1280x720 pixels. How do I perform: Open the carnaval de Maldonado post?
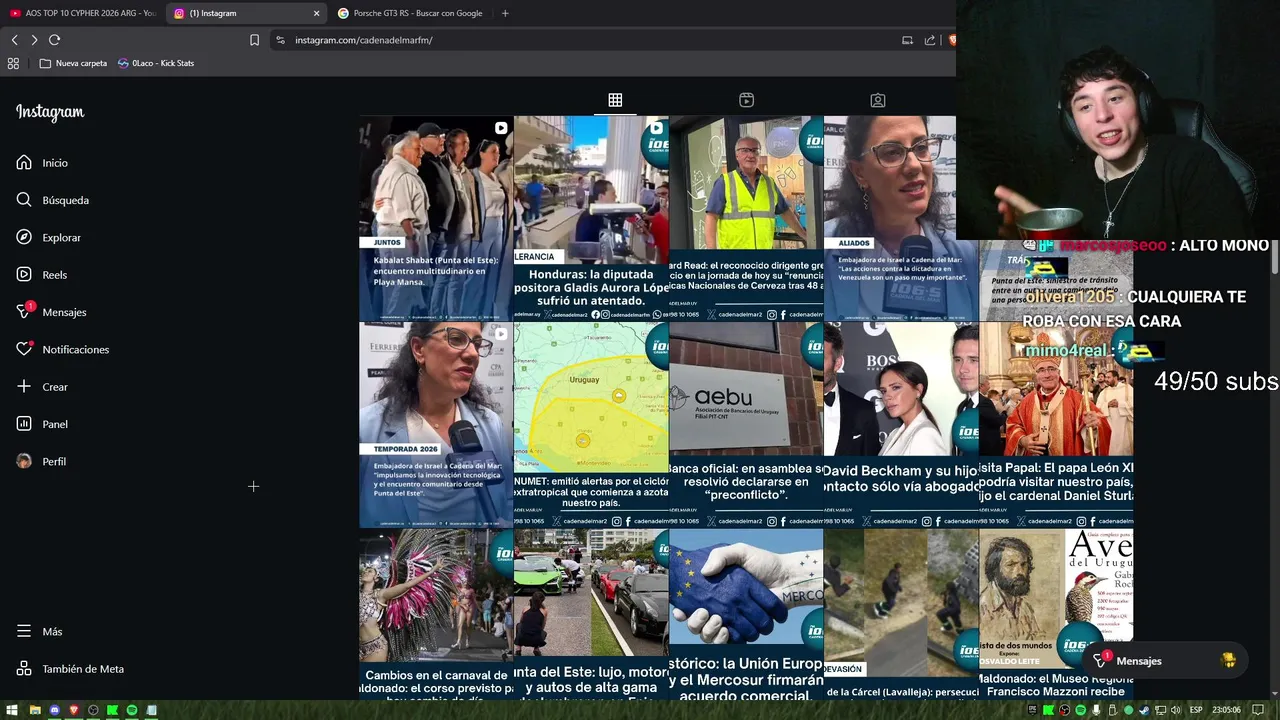[436, 614]
